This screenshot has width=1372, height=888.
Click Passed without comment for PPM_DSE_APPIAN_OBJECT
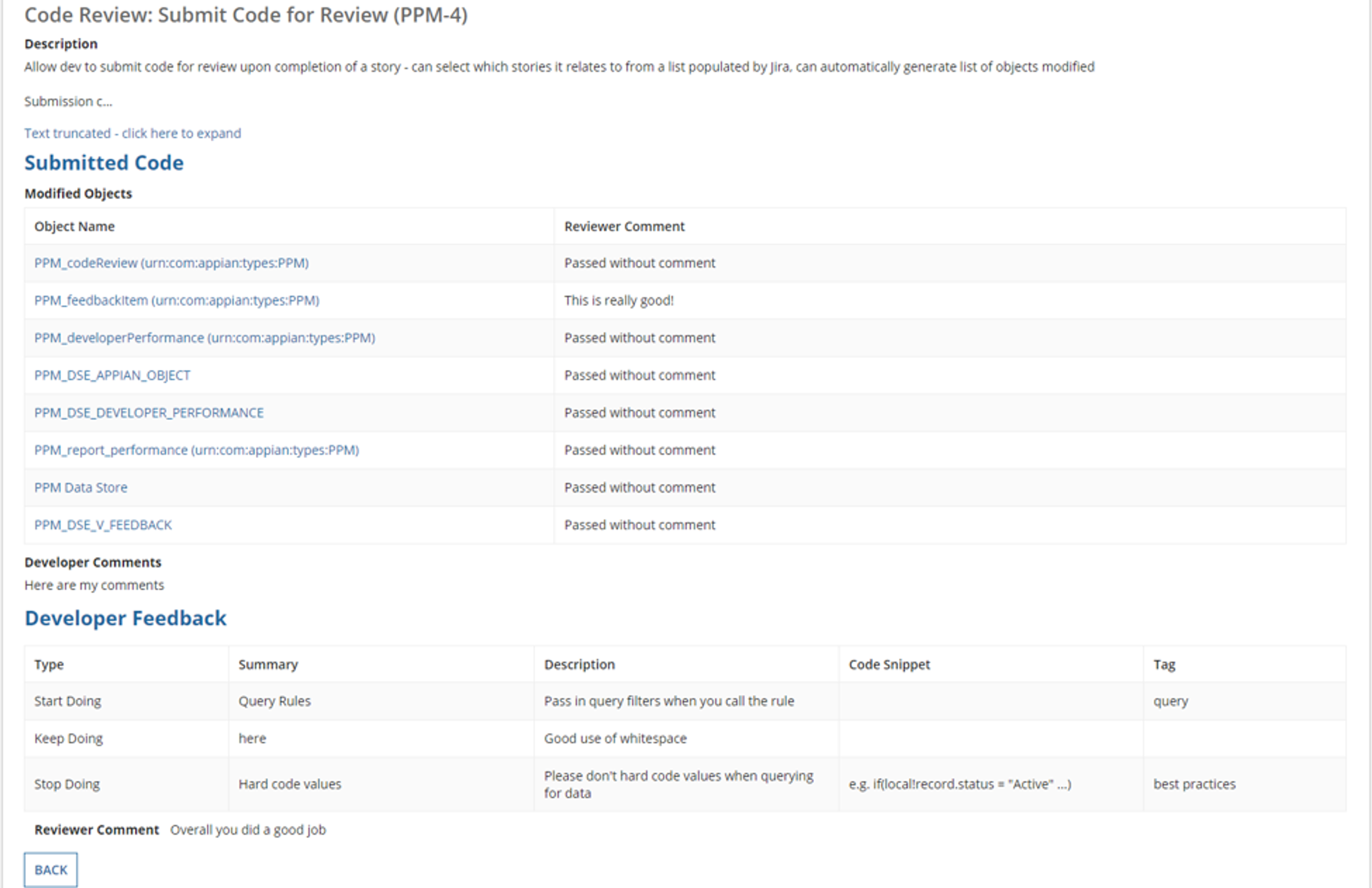pos(639,375)
